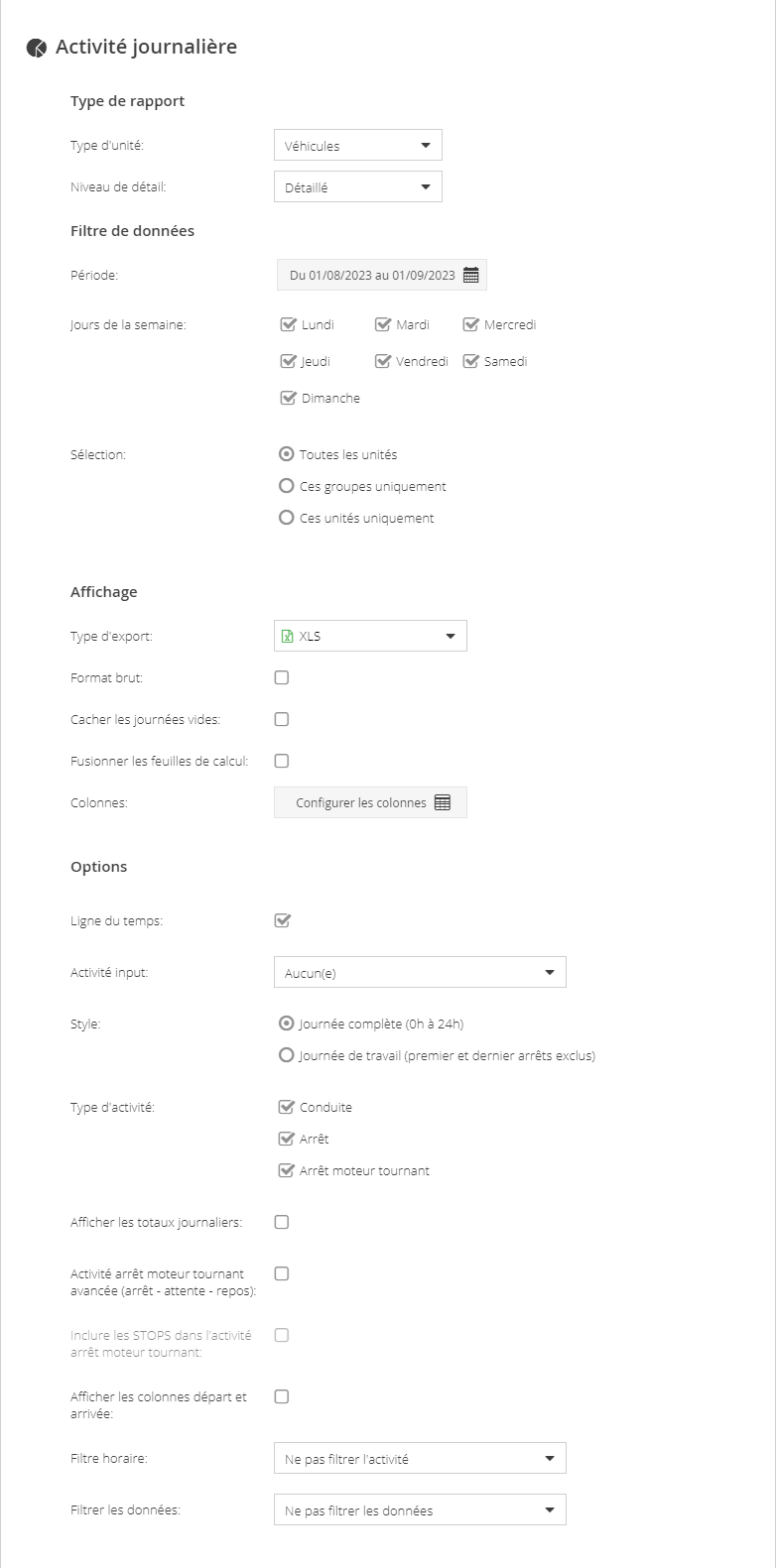Open the Filtre horaire dropdown

coord(420,1458)
